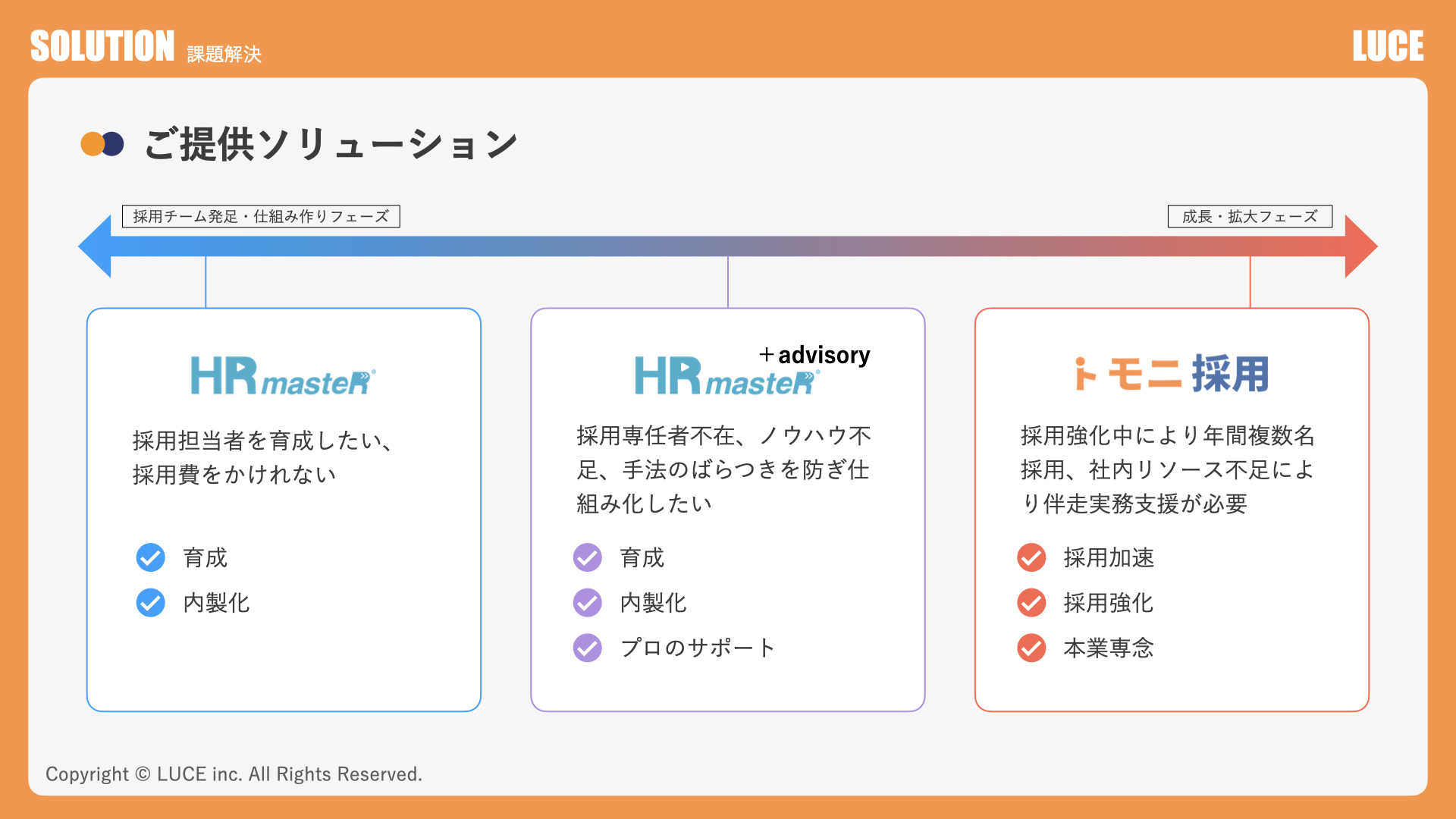
Task: Click the purple checkmark beside プロのサポート
Action: 588,648
